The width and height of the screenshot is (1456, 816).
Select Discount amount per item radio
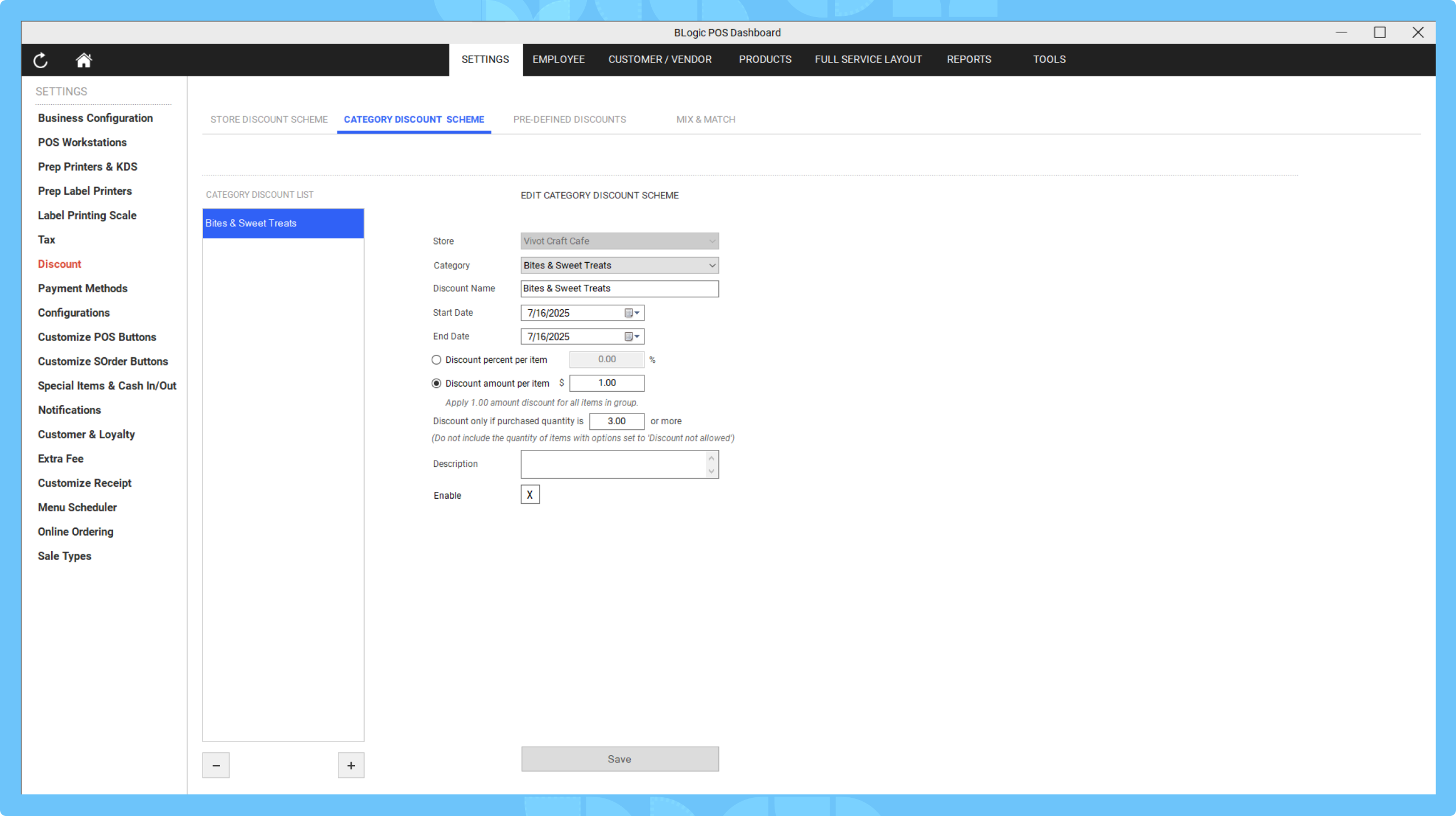(436, 383)
